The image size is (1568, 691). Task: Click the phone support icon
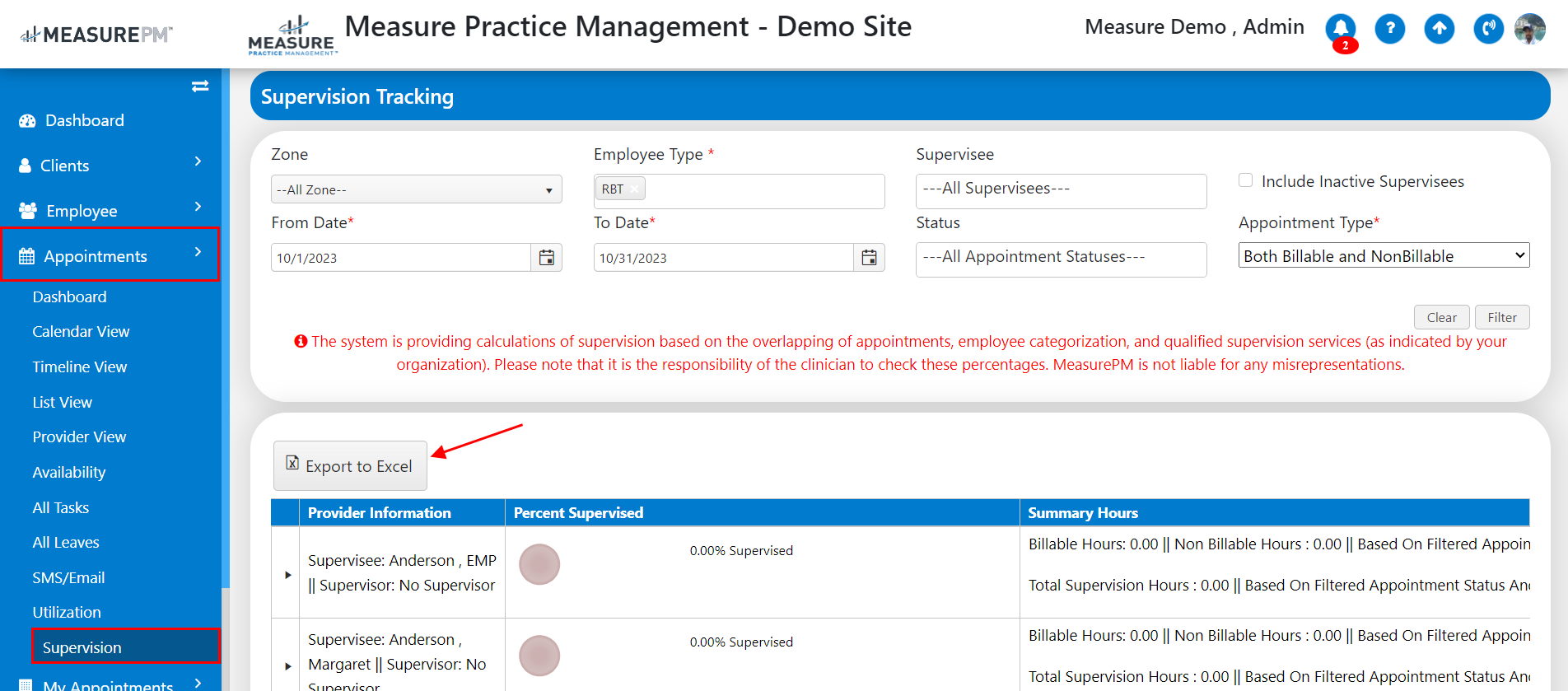1489,29
